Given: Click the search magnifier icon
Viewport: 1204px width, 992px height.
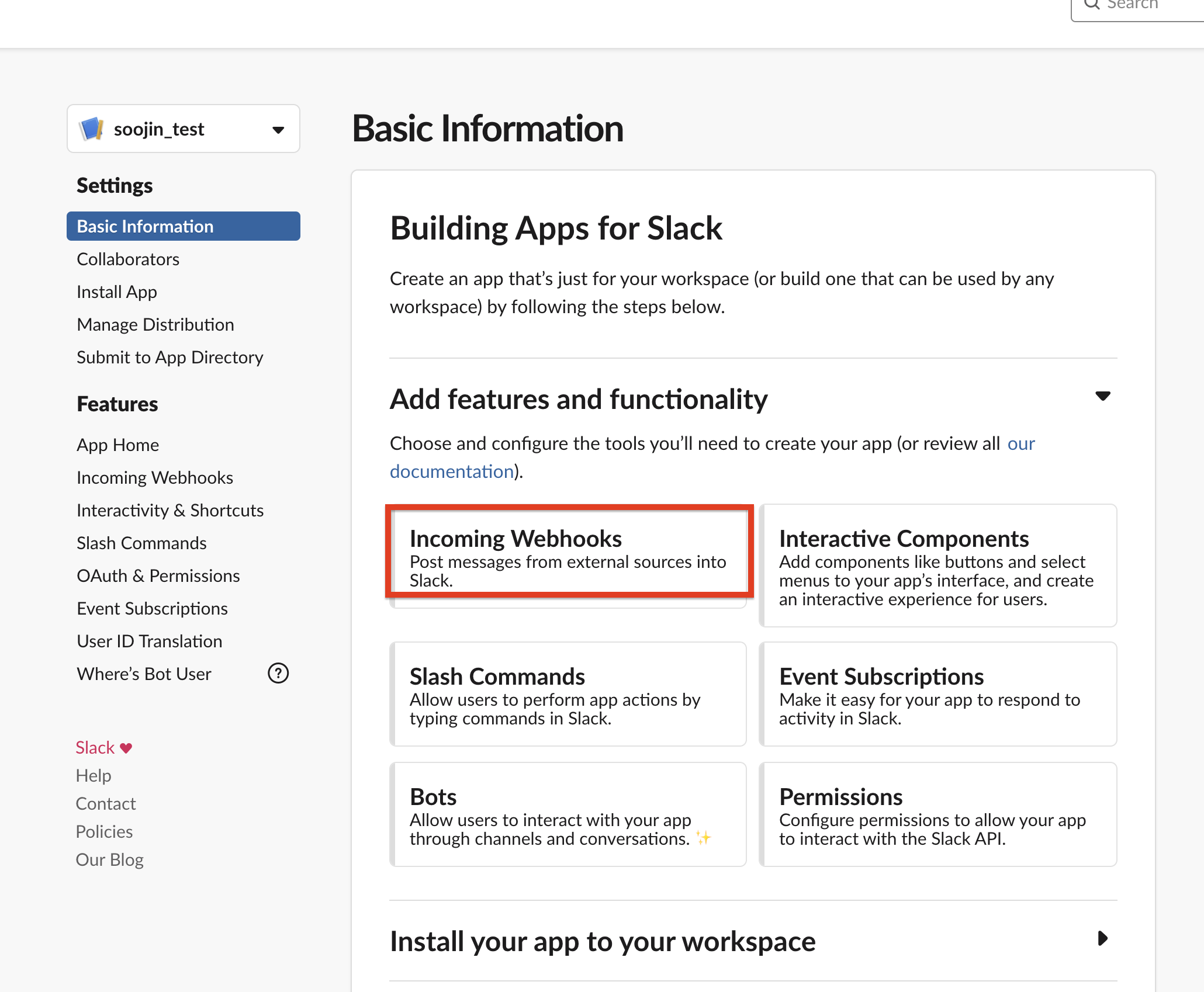Looking at the screenshot, I should (x=1092, y=5).
